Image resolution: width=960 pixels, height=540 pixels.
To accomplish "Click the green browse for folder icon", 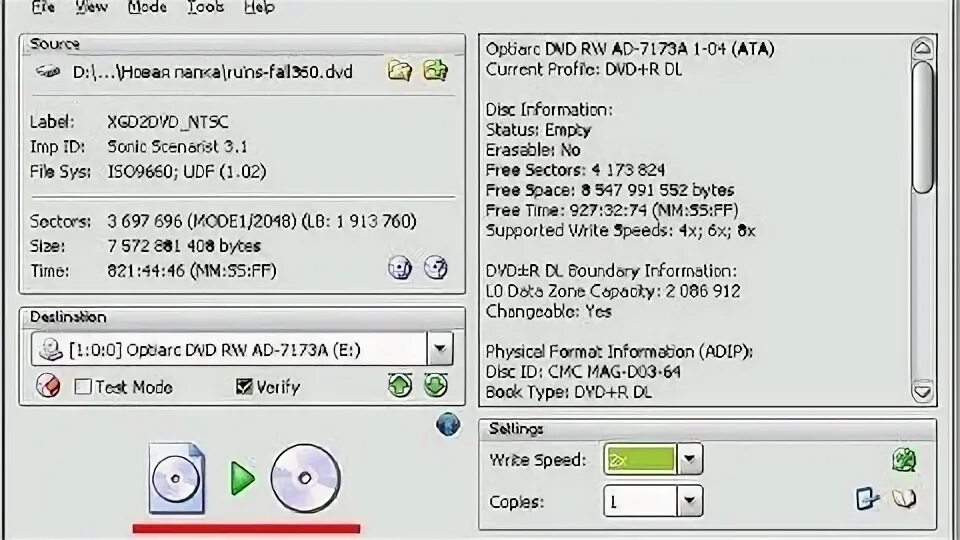I will pyautogui.click(x=435, y=70).
